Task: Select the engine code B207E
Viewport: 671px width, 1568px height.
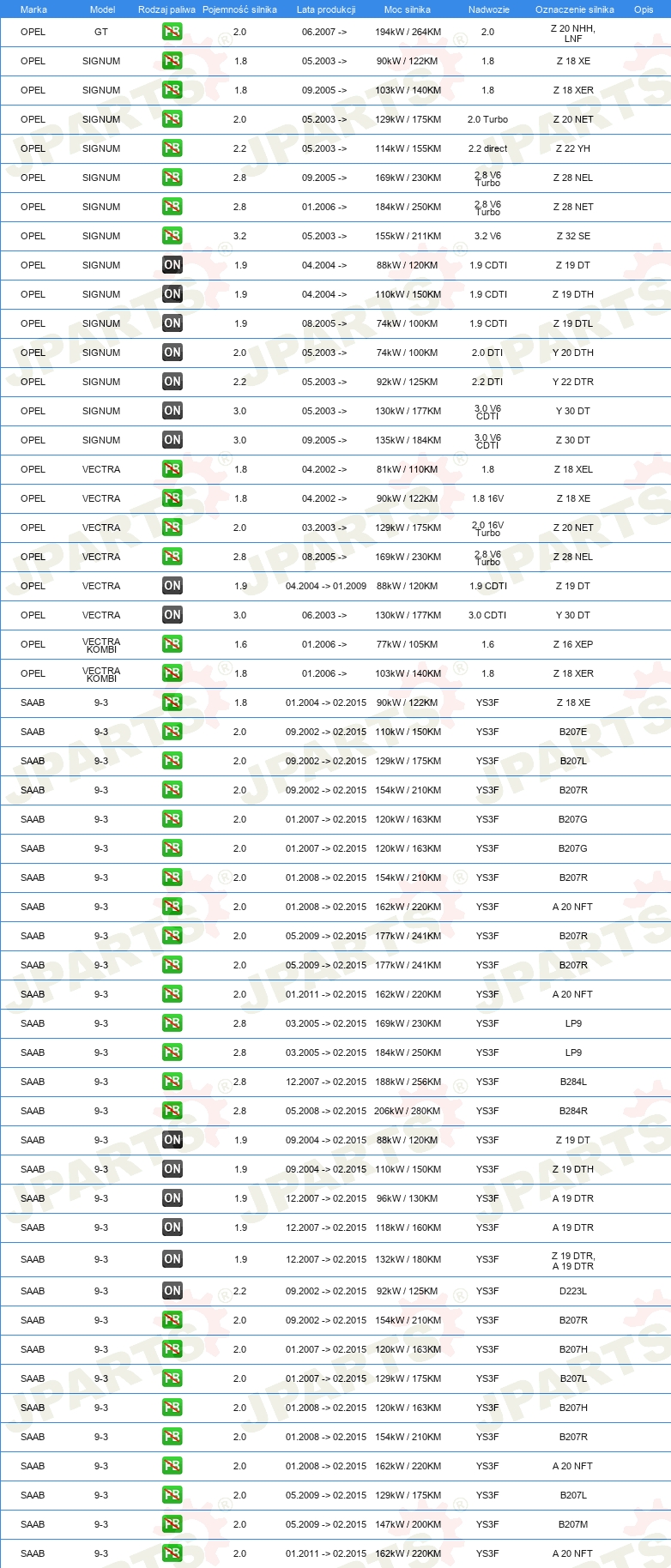Action: (x=573, y=732)
